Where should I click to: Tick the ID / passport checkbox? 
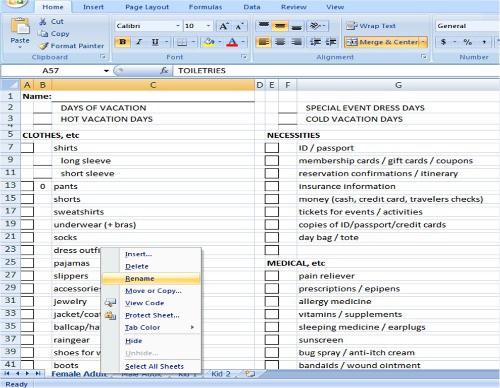click(x=272, y=148)
